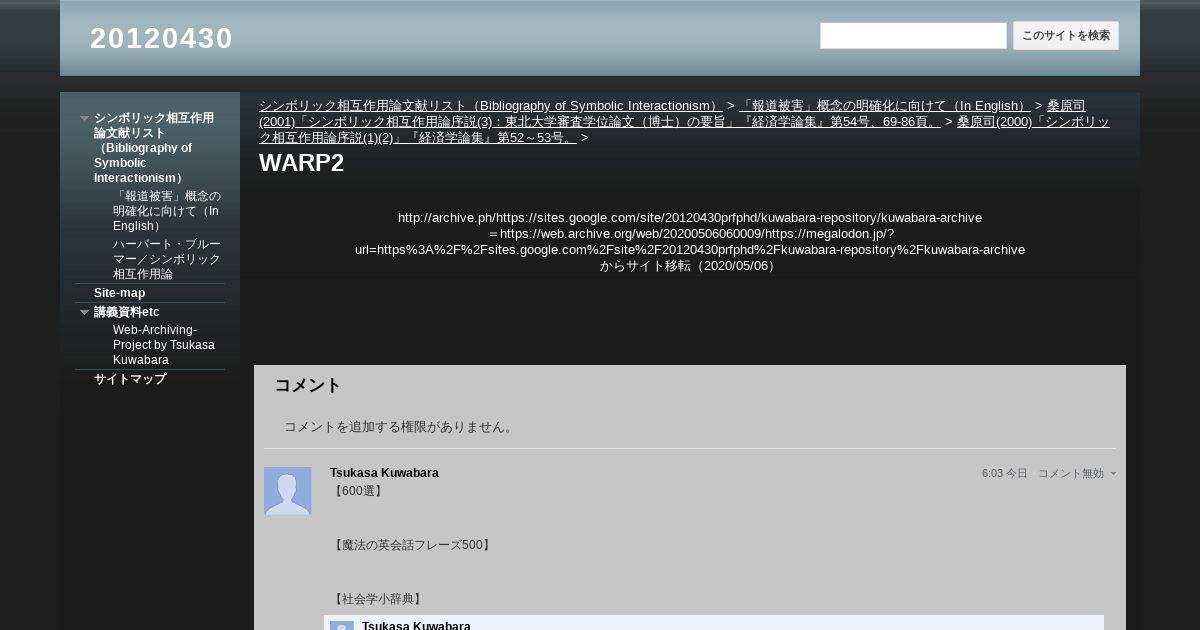This screenshot has height=630, width=1200.
Task: Open sidebar 「報道被害」概念の明確化に向けて (In English)
Action: pyautogui.click(x=167, y=211)
